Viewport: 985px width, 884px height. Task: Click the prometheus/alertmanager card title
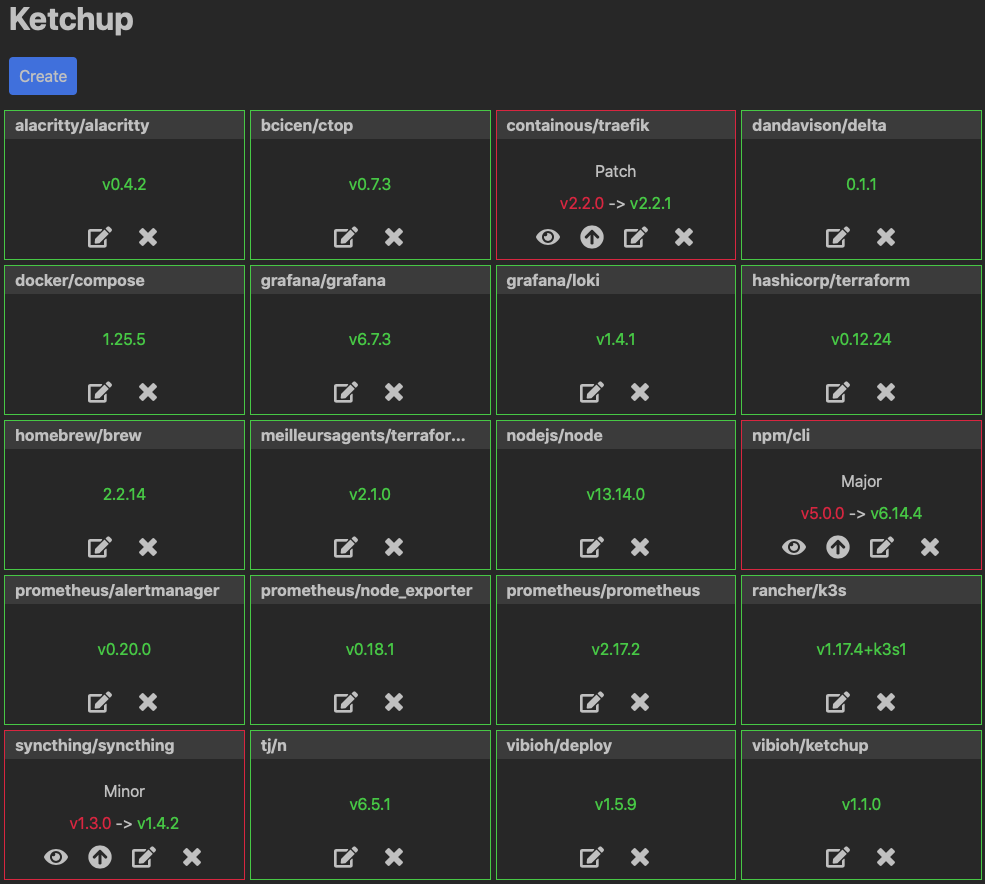(117, 591)
